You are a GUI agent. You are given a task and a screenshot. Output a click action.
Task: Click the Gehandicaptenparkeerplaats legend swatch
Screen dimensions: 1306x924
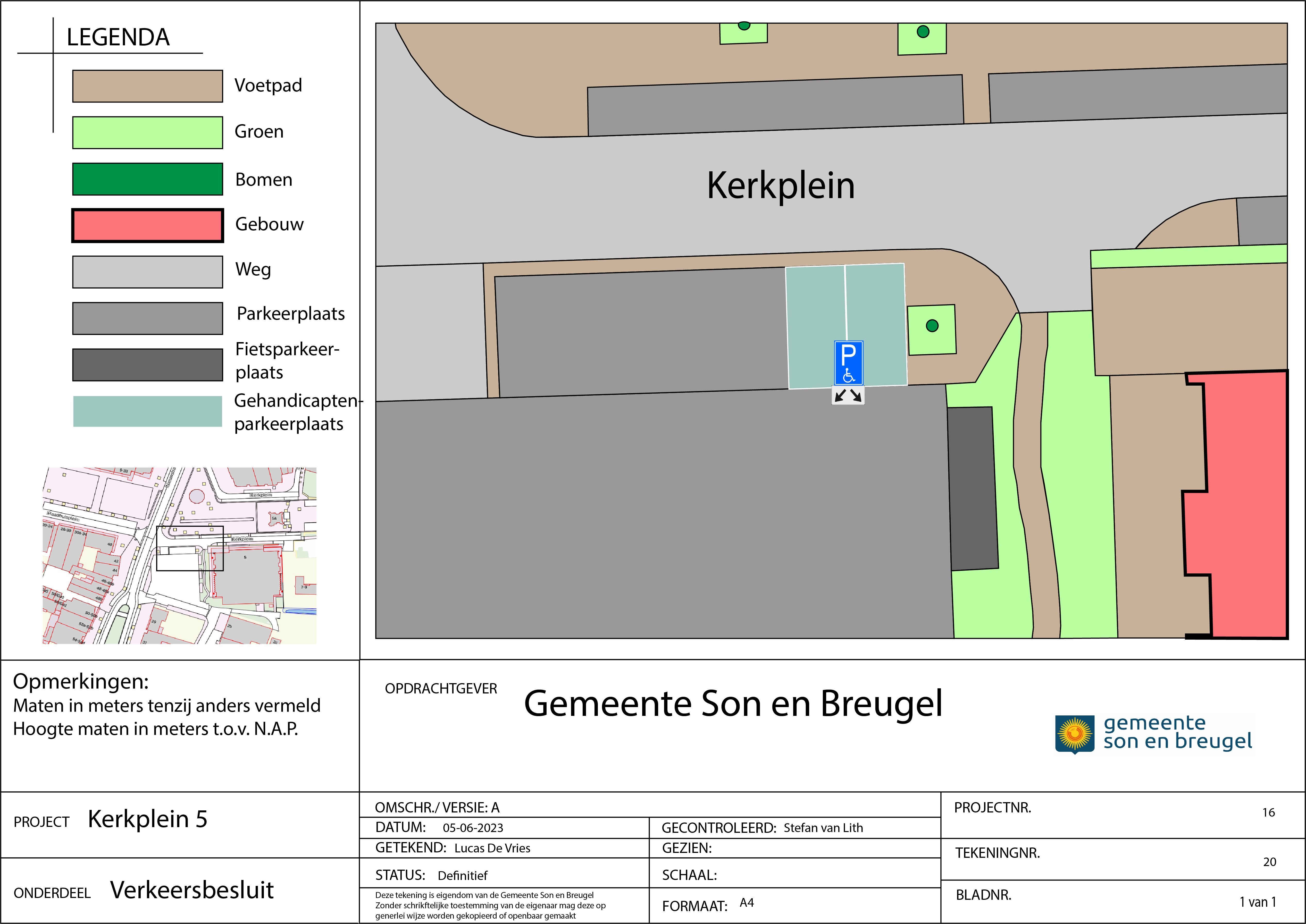point(147,411)
